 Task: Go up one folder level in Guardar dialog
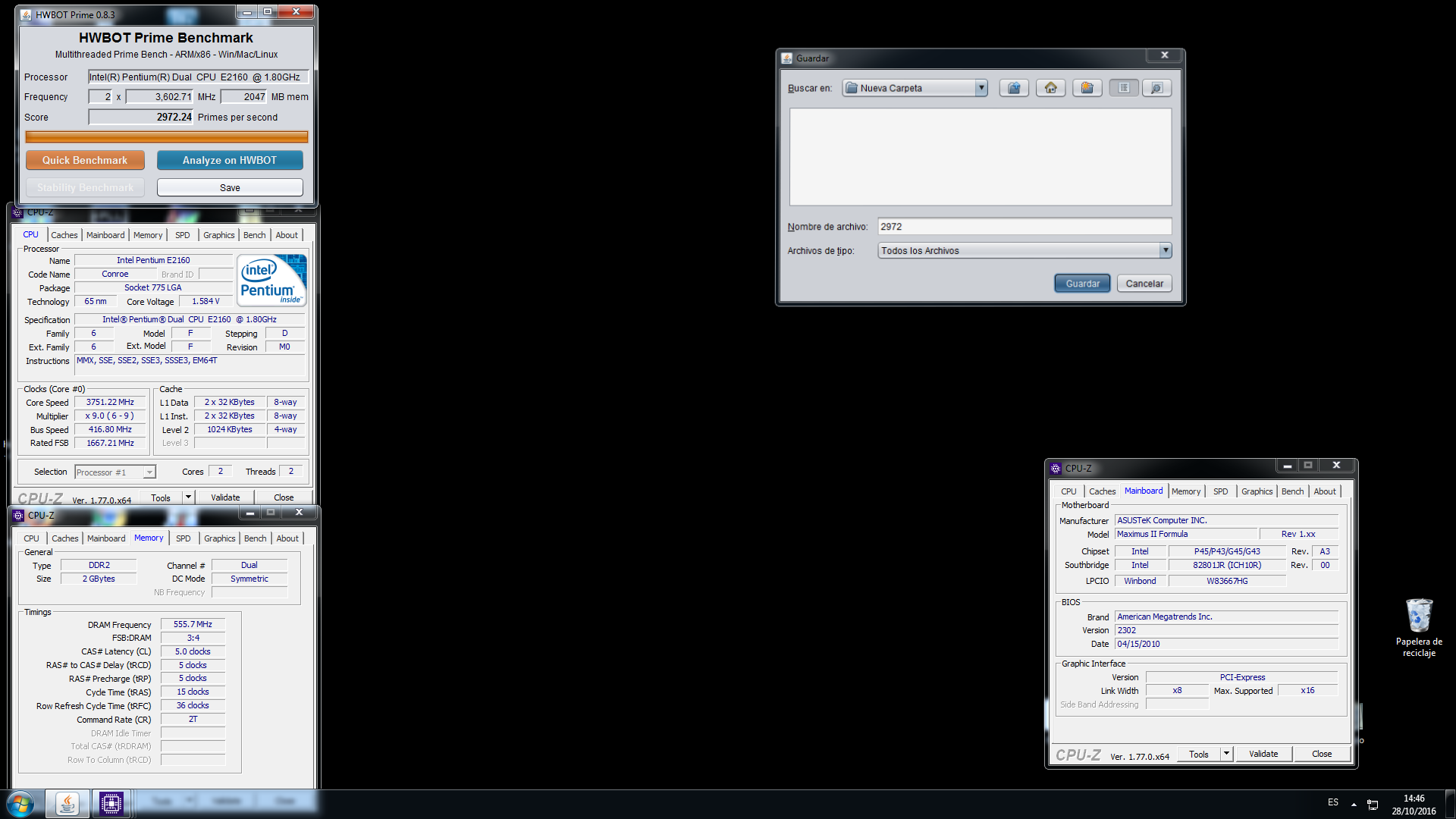[x=1014, y=88]
